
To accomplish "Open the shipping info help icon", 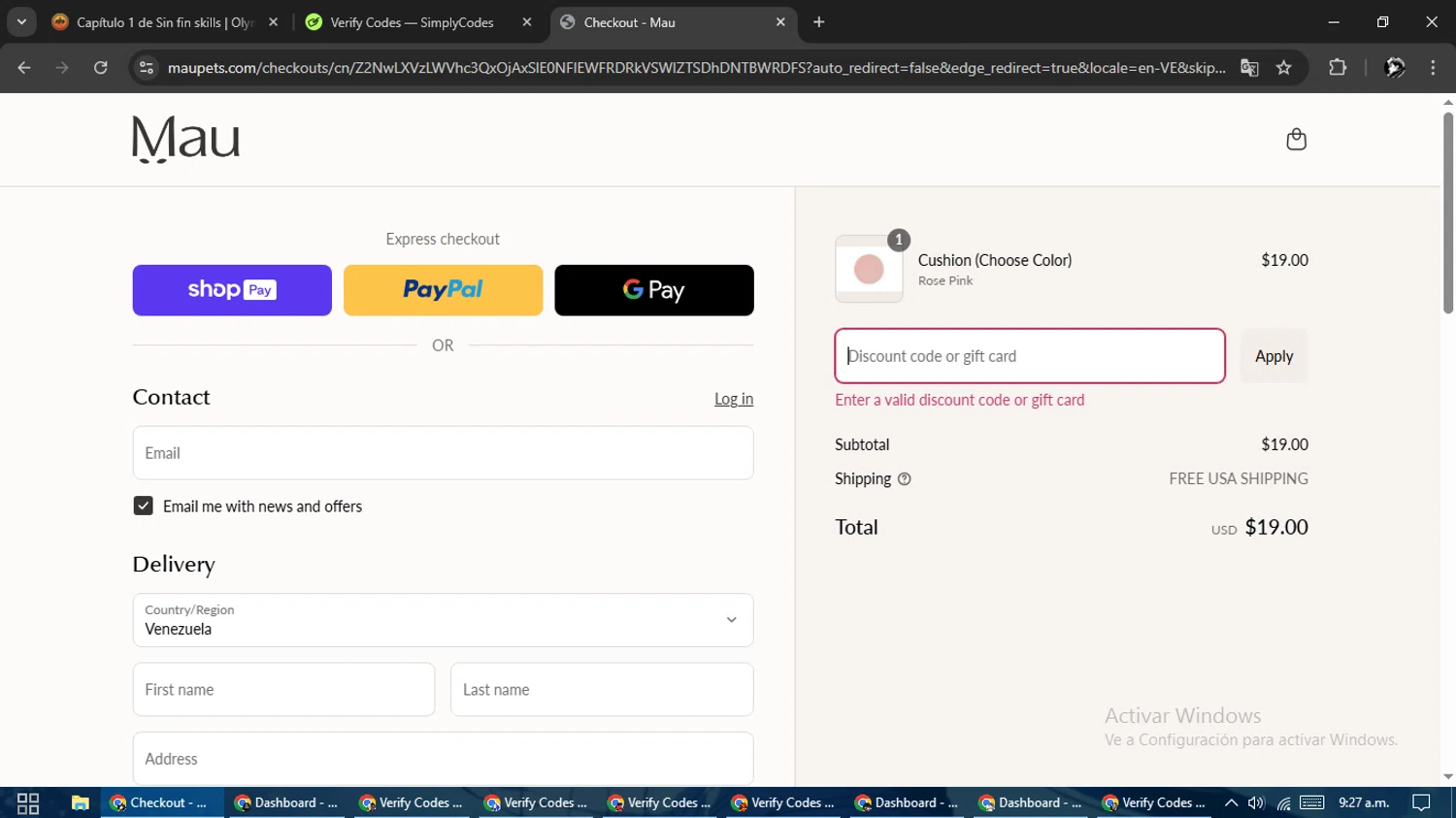I will [905, 478].
